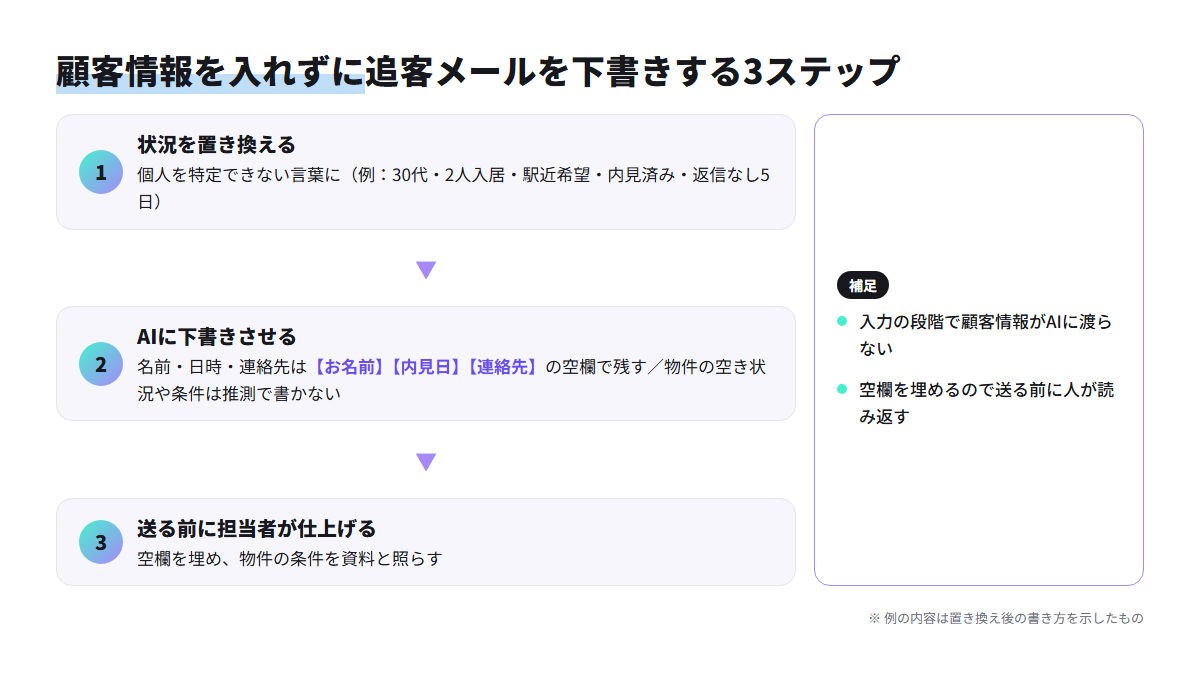Screen dimensions: 1200x675
Task: Click the step 1 number badge
Action: pyautogui.click(x=101, y=172)
